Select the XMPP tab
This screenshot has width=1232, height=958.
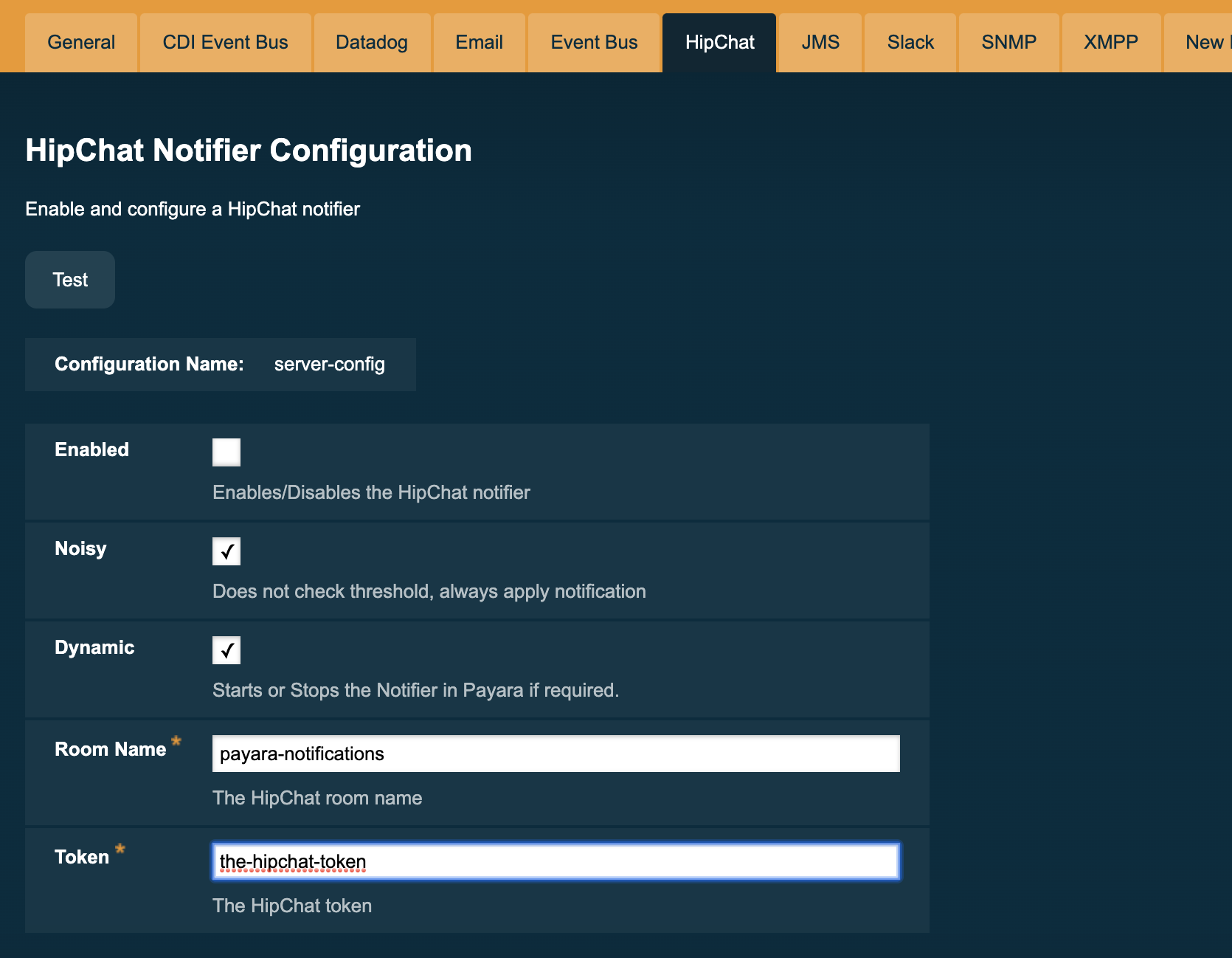1111,43
